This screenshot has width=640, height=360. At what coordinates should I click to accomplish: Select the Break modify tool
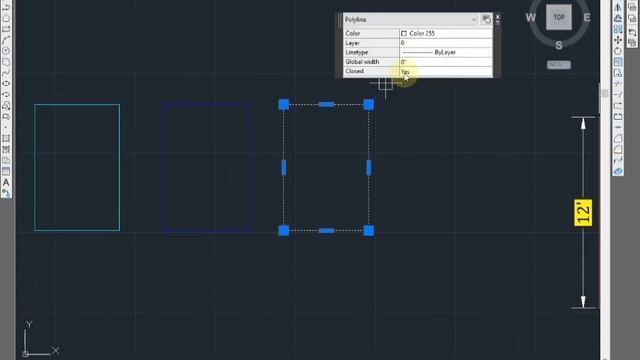pyautogui.click(x=618, y=117)
